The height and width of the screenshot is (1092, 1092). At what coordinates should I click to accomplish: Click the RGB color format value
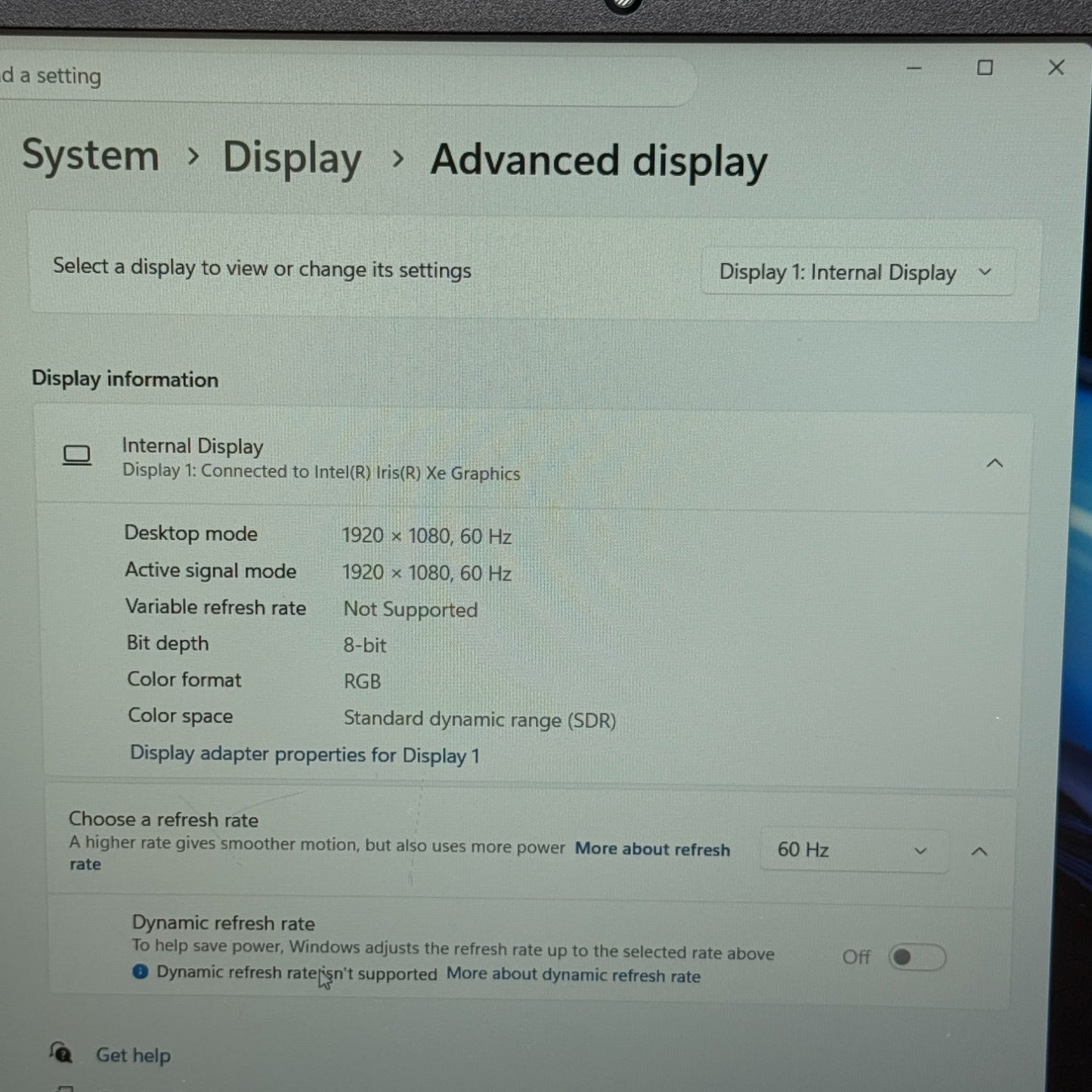363,682
